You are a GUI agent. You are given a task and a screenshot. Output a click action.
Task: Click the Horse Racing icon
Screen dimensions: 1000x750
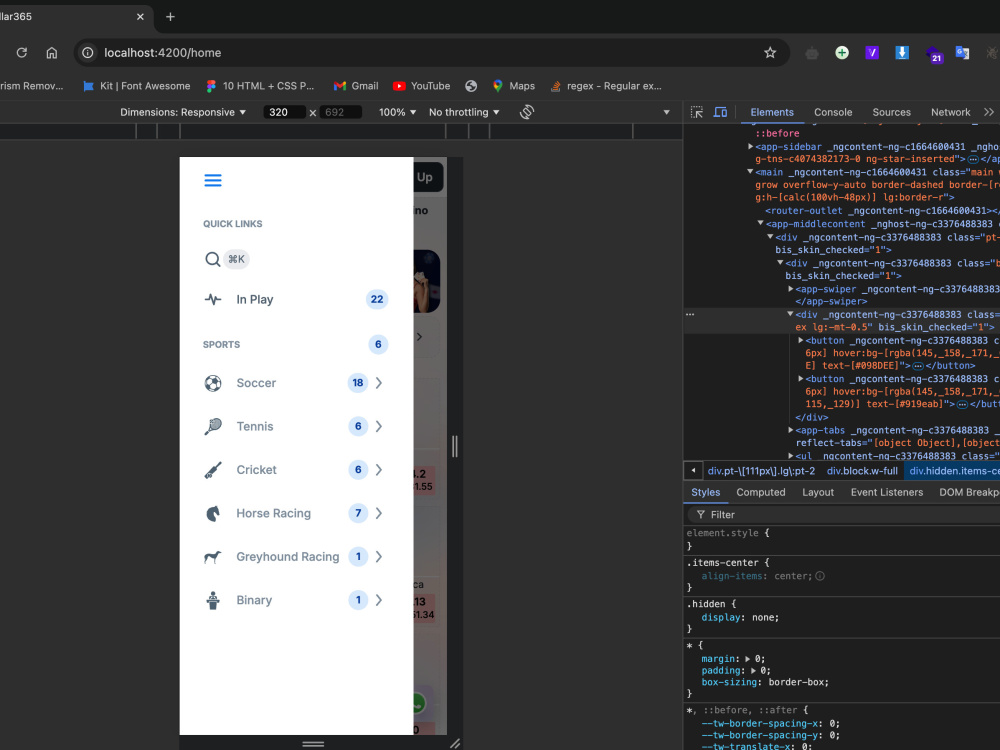(213, 513)
